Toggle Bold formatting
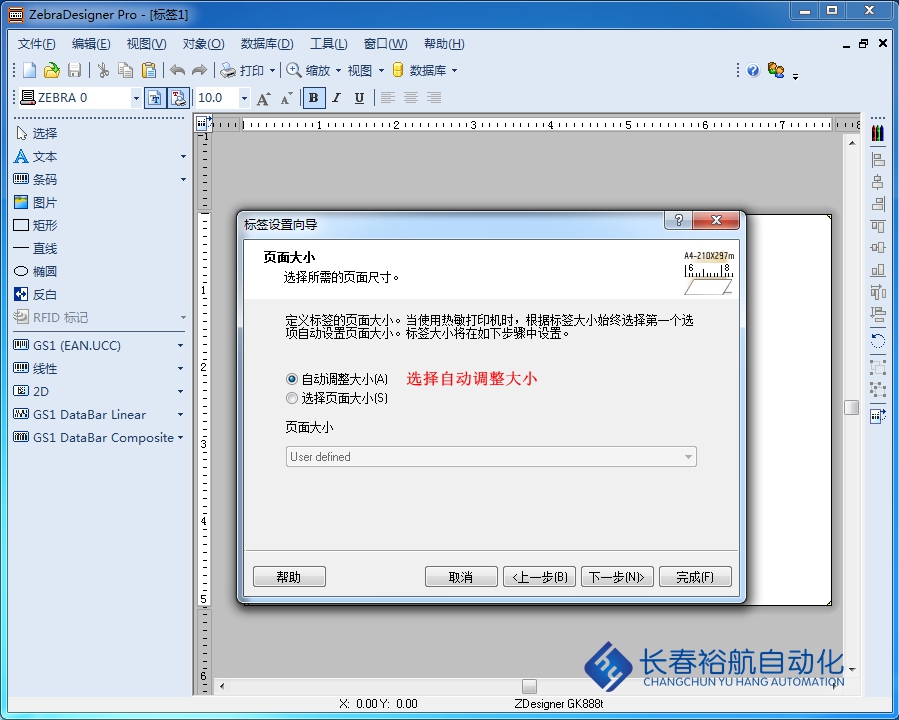The height and width of the screenshot is (720, 899). coord(314,98)
